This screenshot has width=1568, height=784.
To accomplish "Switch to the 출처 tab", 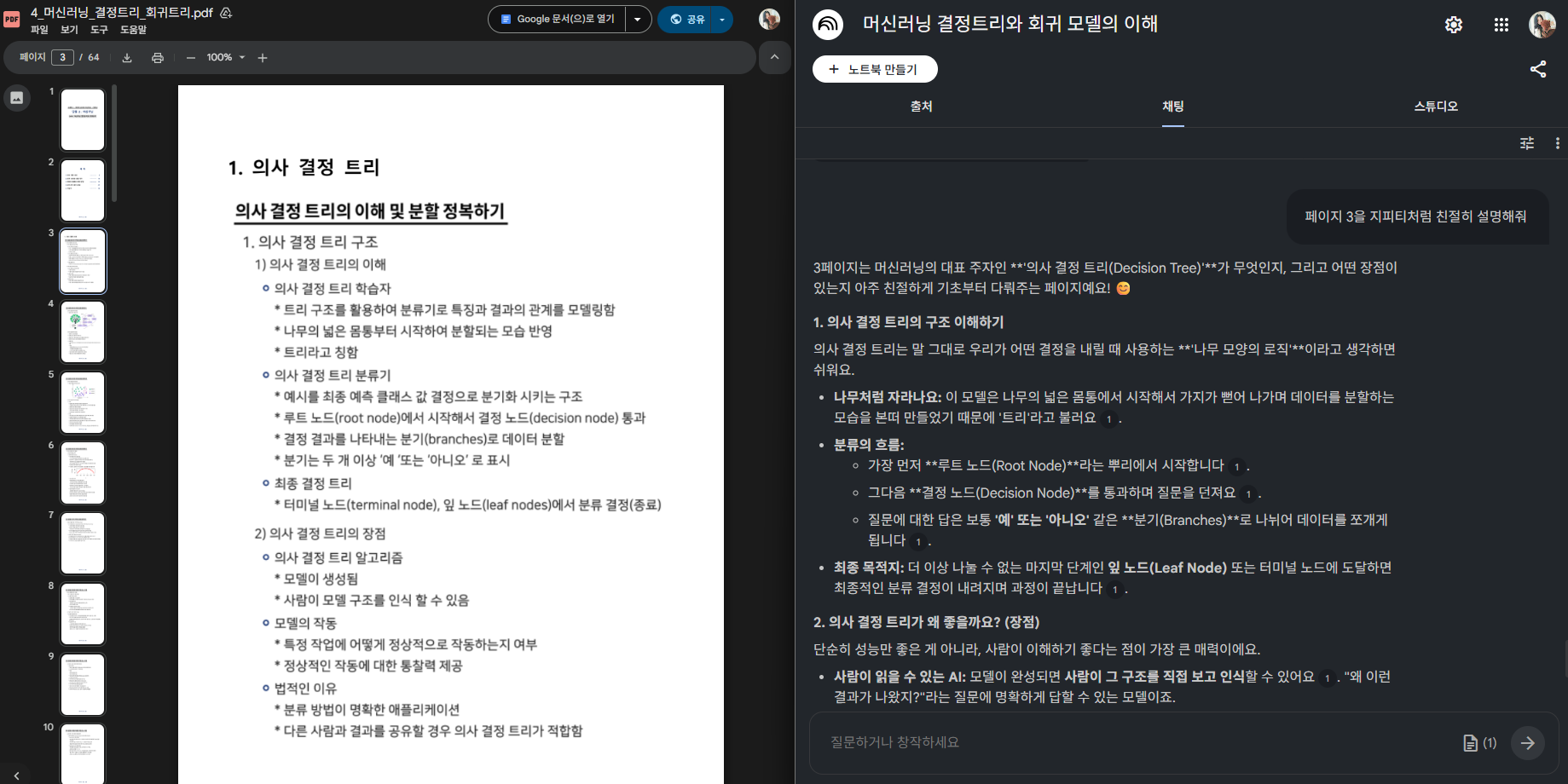I will [x=921, y=107].
